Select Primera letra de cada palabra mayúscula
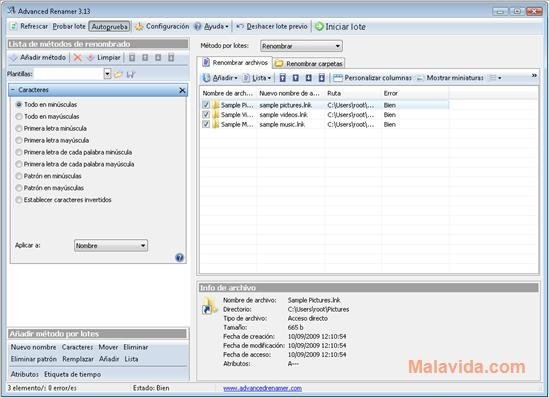The height and width of the screenshot is (398, 549). click(x=75, y=164)
